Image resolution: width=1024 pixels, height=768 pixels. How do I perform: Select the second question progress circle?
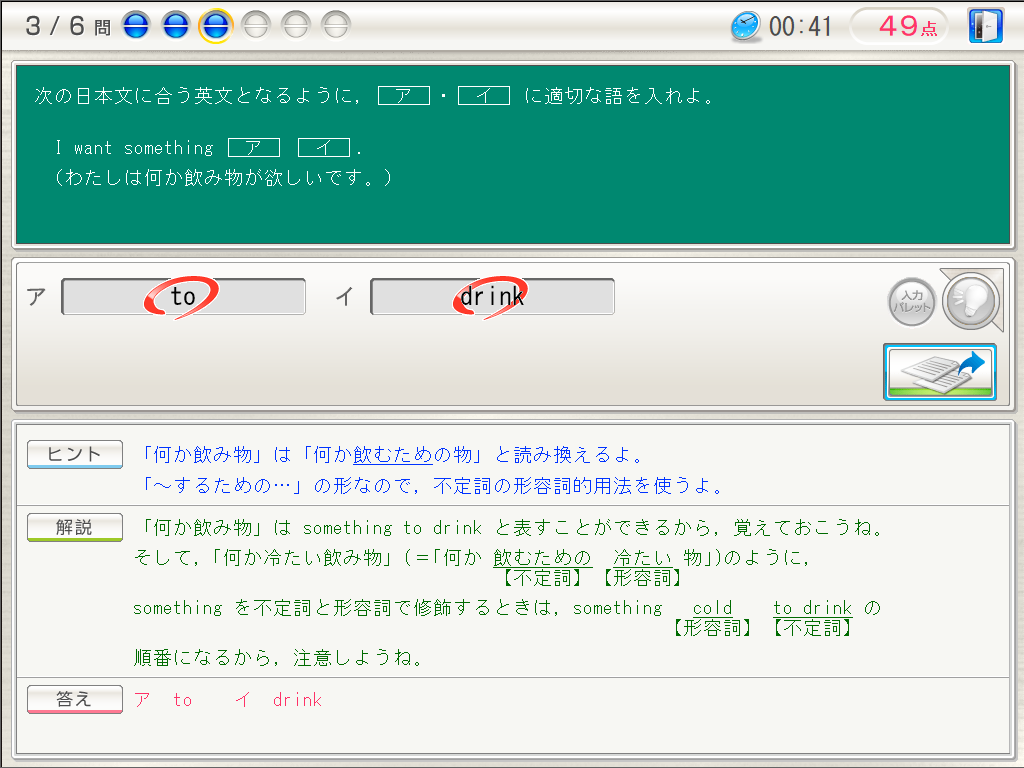coord(176,26)
